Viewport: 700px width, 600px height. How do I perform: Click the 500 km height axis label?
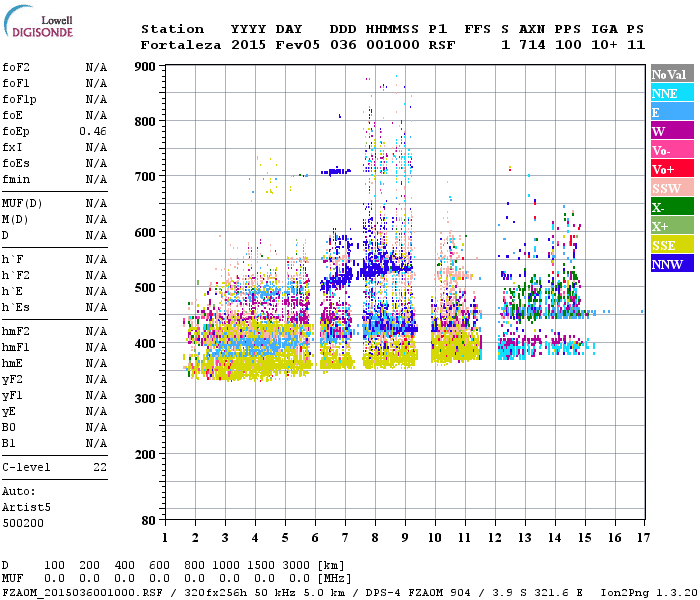tap(145, 288)
